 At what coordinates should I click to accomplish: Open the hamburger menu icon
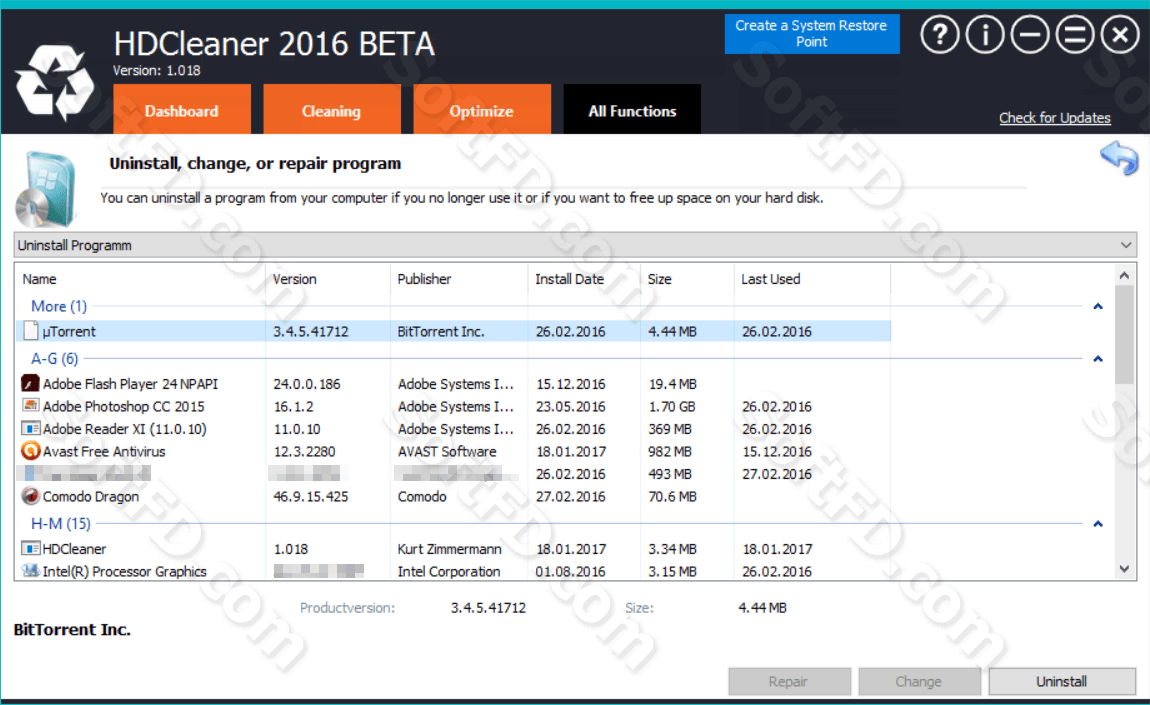tap(1075, 34)
